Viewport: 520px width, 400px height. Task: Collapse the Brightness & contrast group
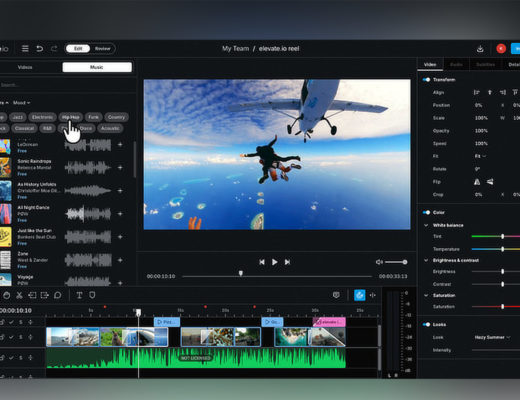(426, 260)
